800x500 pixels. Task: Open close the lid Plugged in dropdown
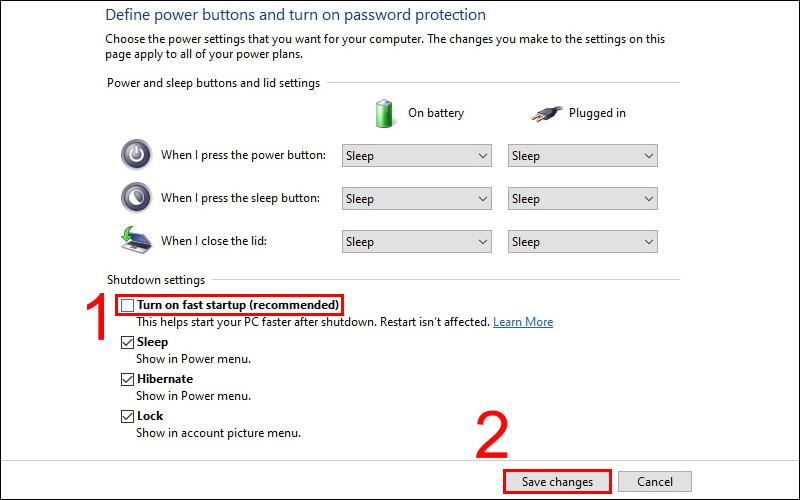(x=582, y=242)
